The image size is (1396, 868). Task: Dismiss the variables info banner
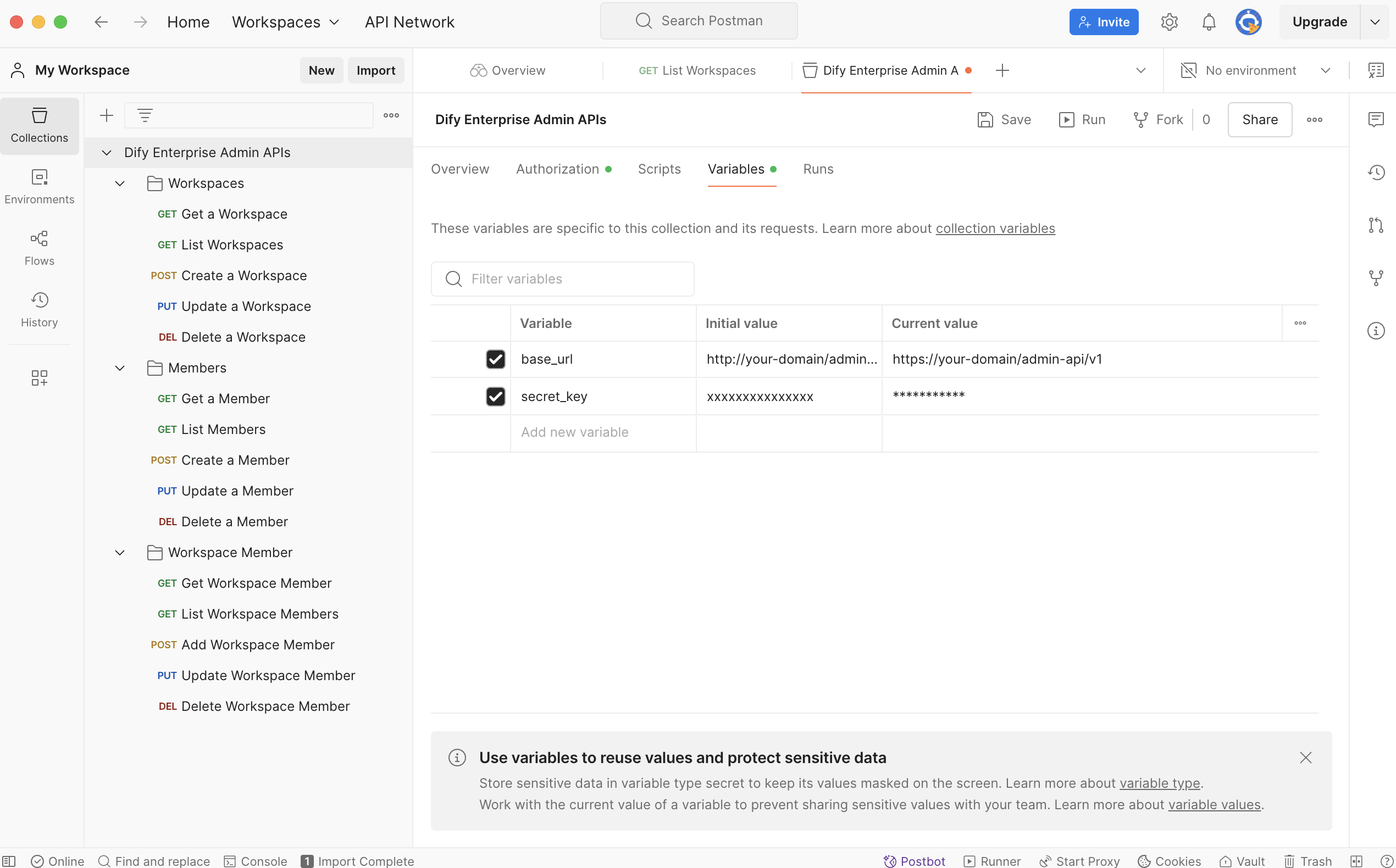pos(1305,757)
